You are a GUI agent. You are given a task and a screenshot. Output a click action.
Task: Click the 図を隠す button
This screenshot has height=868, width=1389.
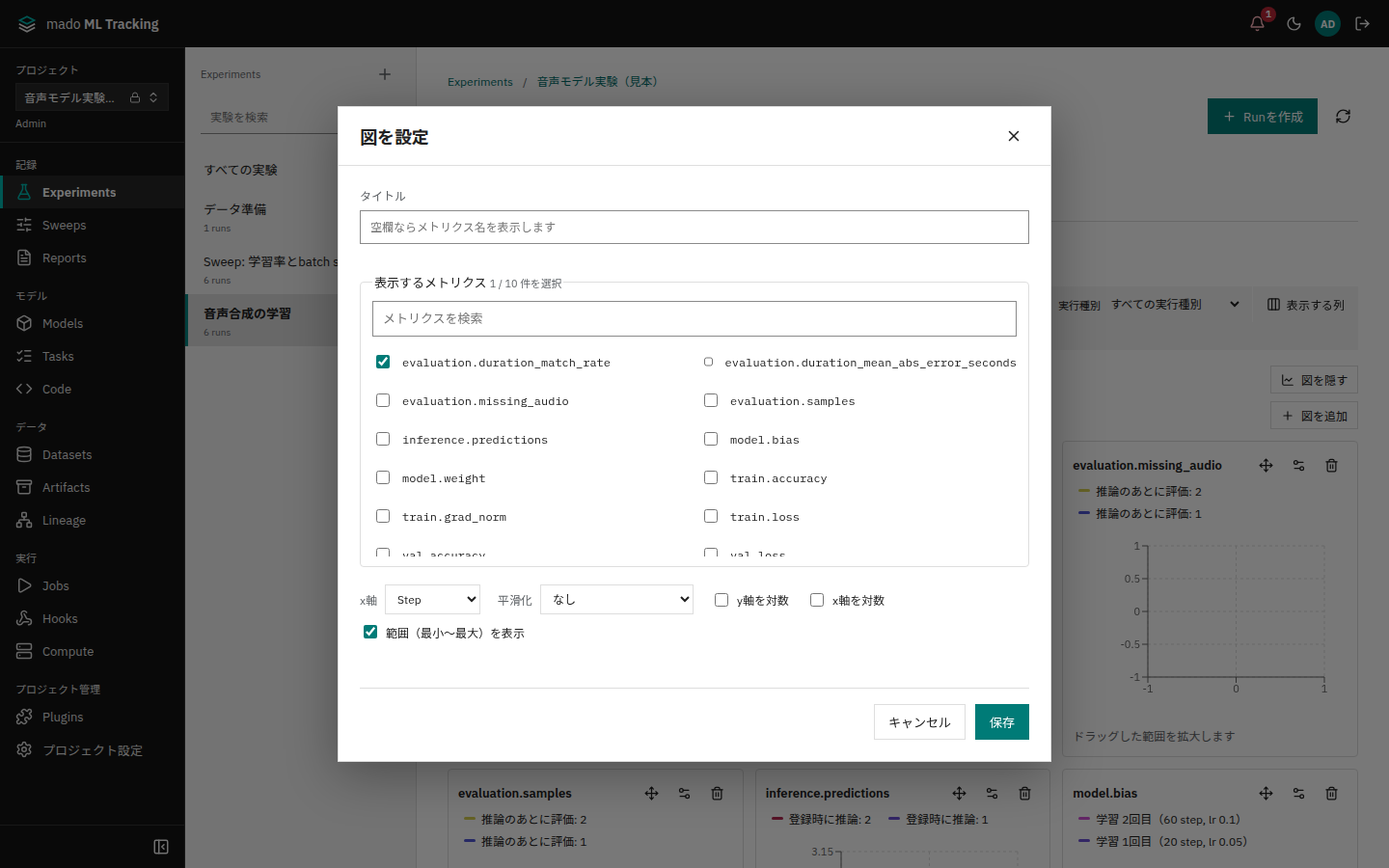[x=1314, y=380]
